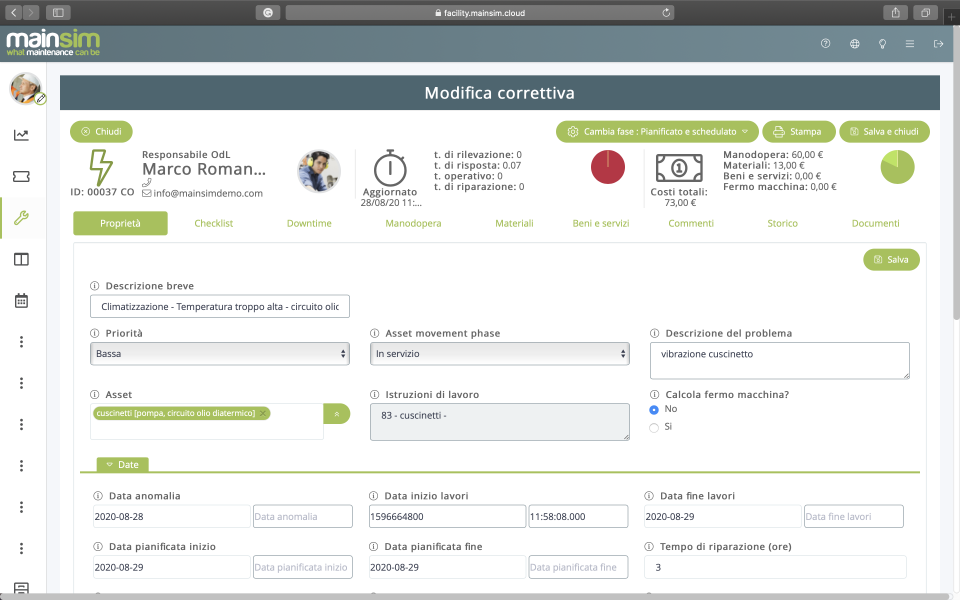Click the lightbulb icon in top header
Image resolution: width=960 pixels, height=600 pixels.
tap(882, 44)
